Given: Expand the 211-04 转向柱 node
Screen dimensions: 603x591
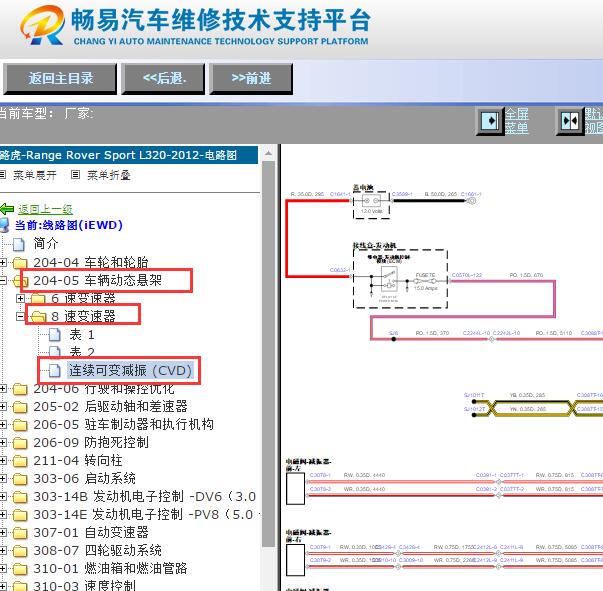Looking at the screenshot, I should pos(3,461).
